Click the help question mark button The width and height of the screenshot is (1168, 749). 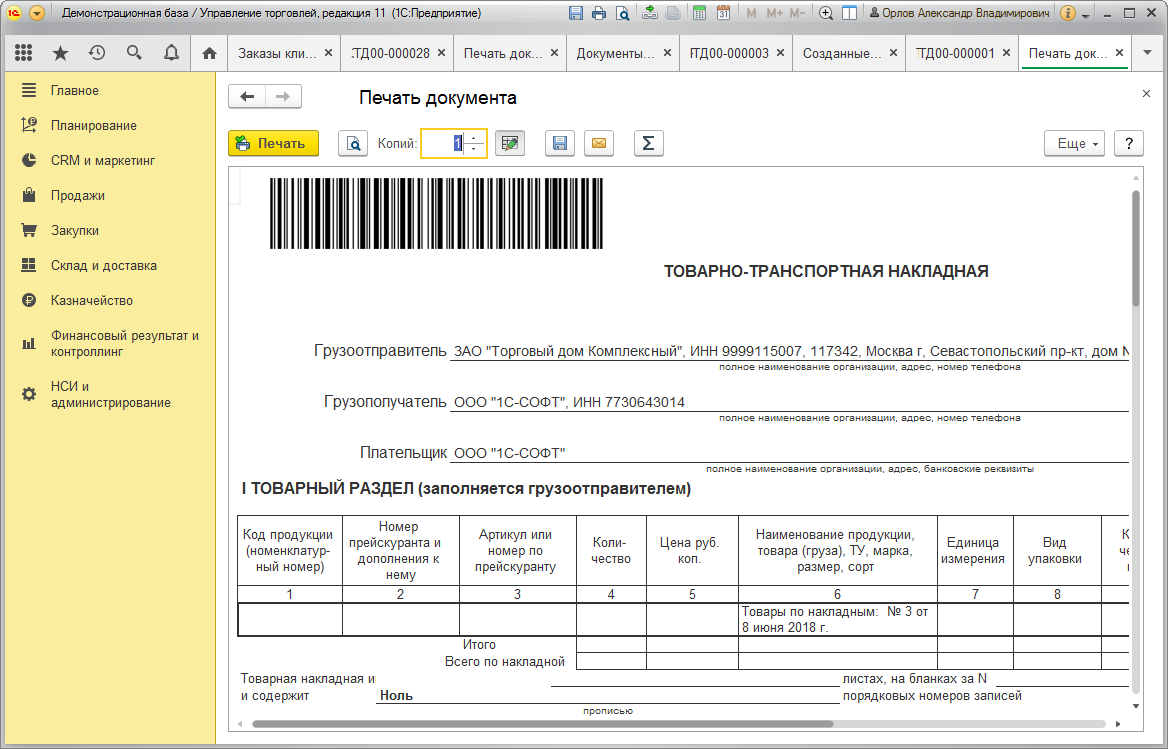(1129, 143)
